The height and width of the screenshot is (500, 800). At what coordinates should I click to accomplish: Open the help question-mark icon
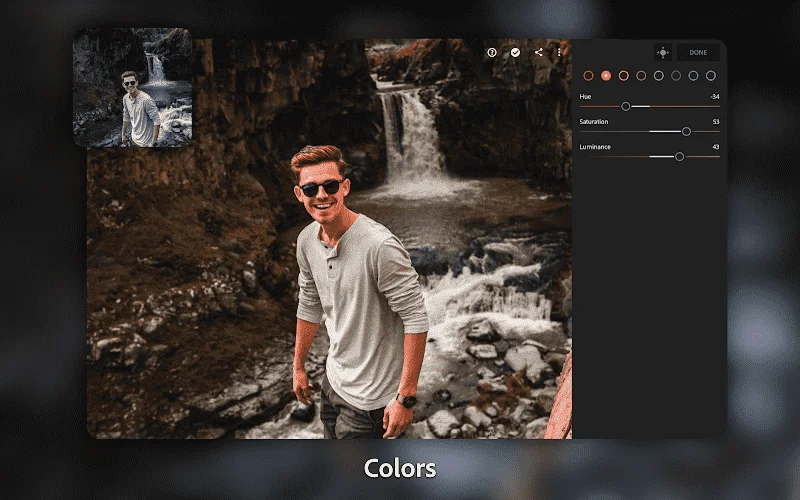(x=492, y=53)
